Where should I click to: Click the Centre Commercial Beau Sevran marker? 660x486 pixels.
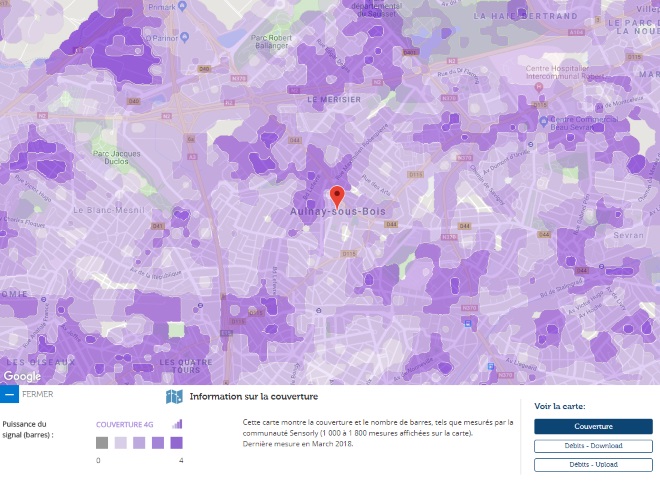544,122
